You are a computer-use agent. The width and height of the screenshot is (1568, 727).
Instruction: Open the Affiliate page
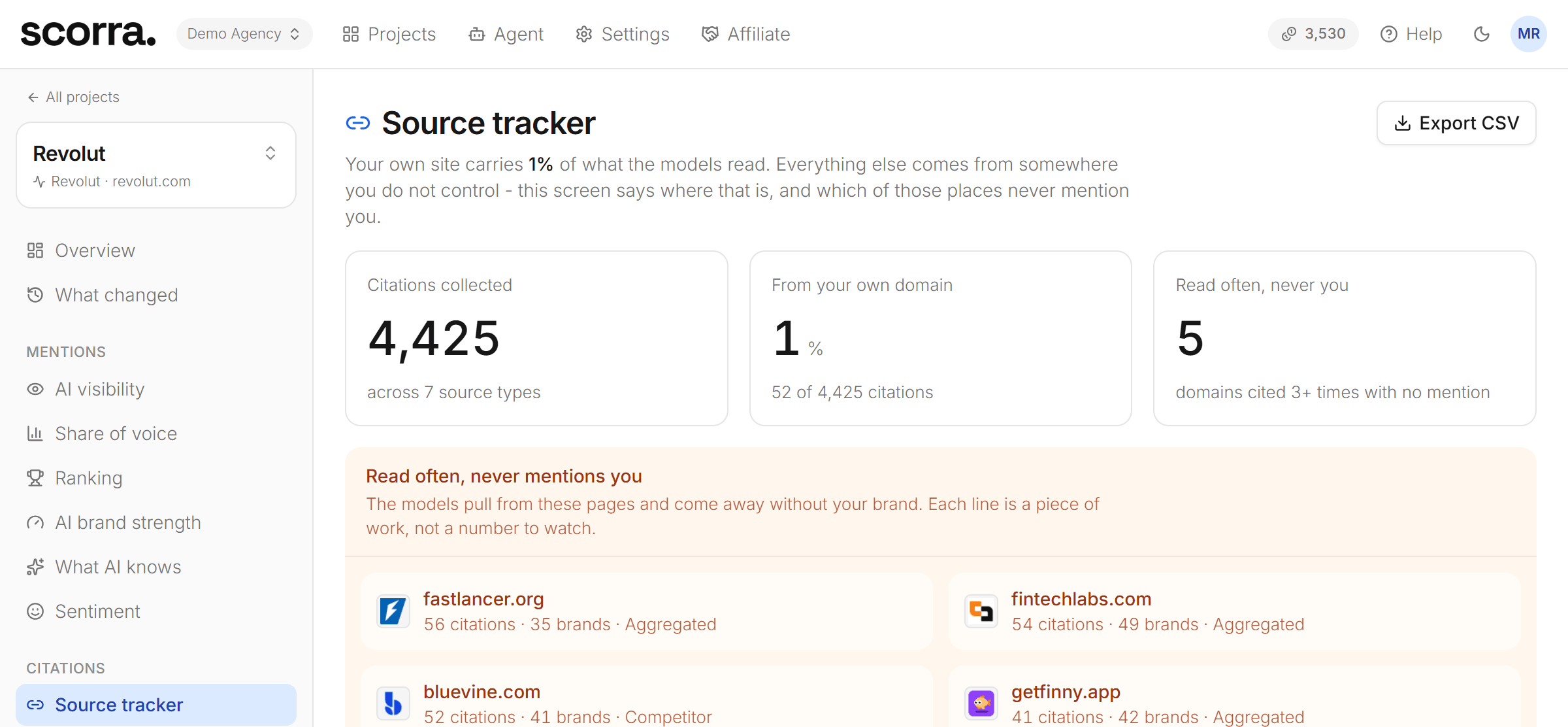click(745, 34)
